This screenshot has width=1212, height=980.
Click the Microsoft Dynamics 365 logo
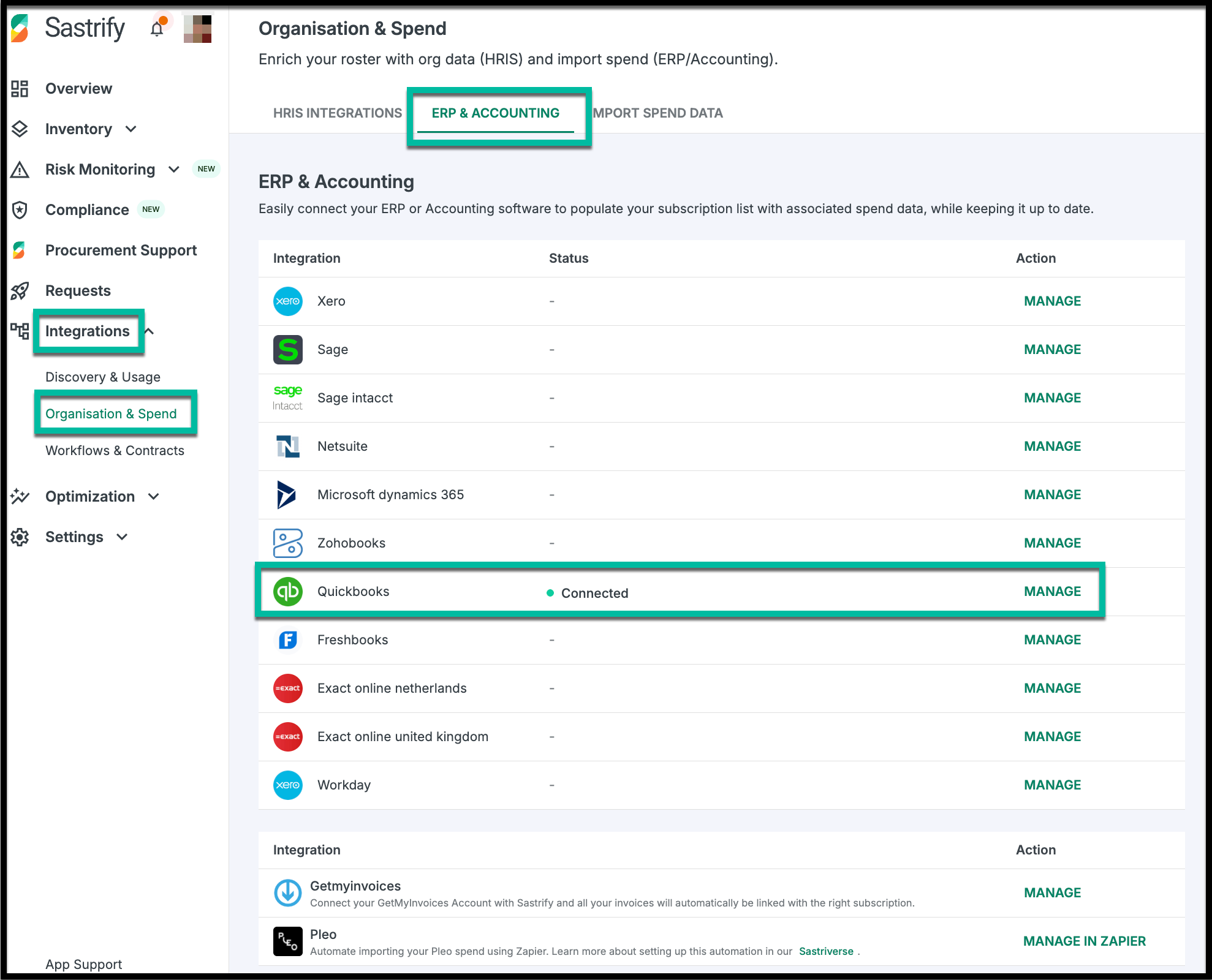[x=286, y=495]
